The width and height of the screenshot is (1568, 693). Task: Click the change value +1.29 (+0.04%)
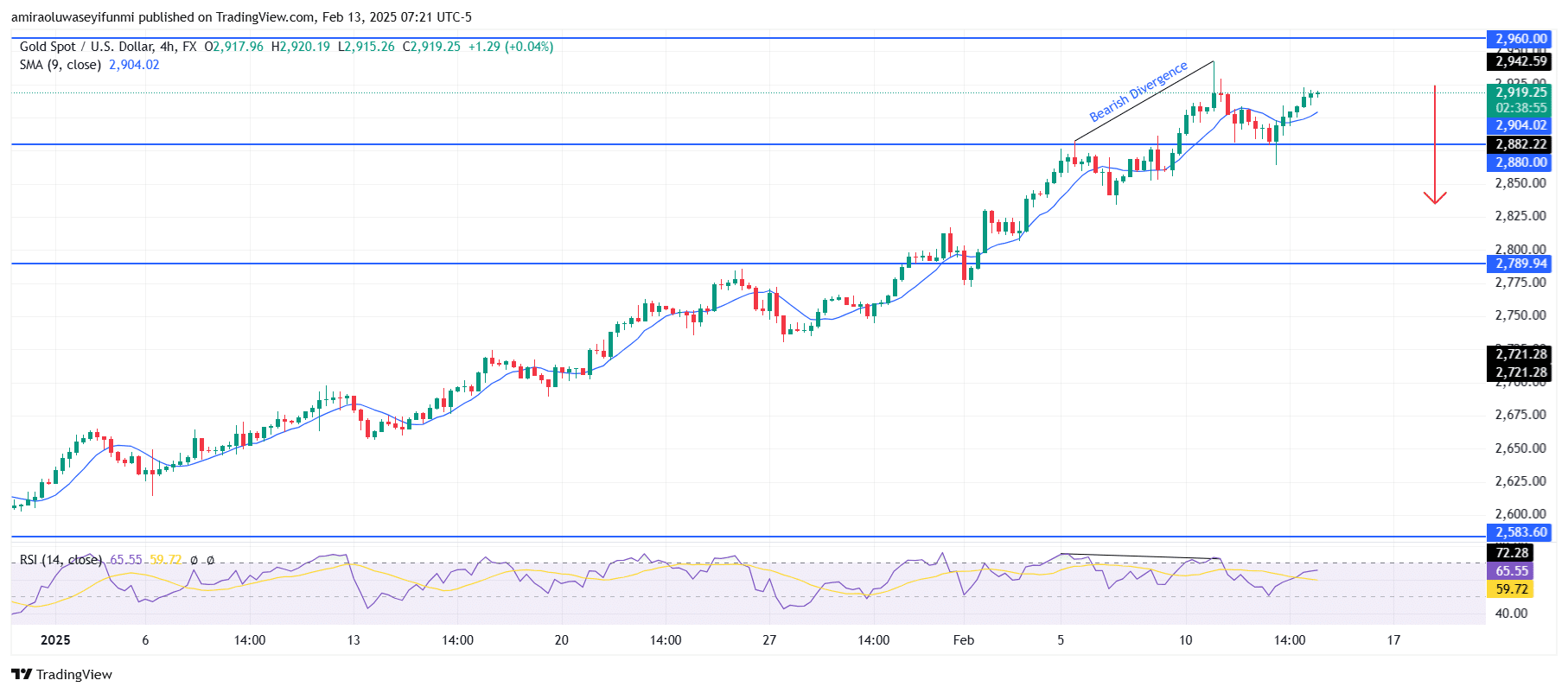point(511,47)
